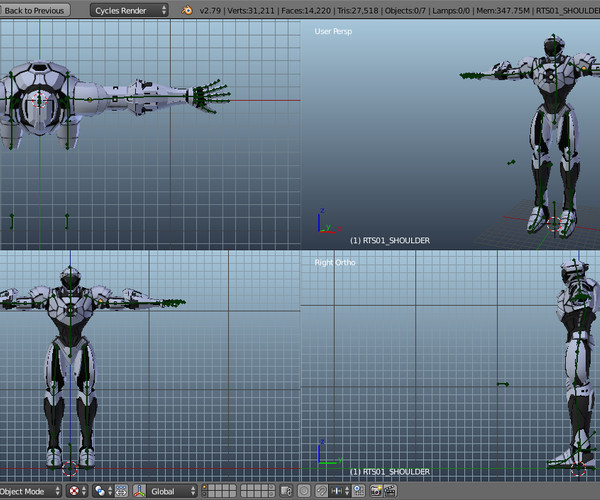The width and height of the screenshot is (600, 500).
Task: Click the Blender logo icon in header
Action: pos(187,10)
